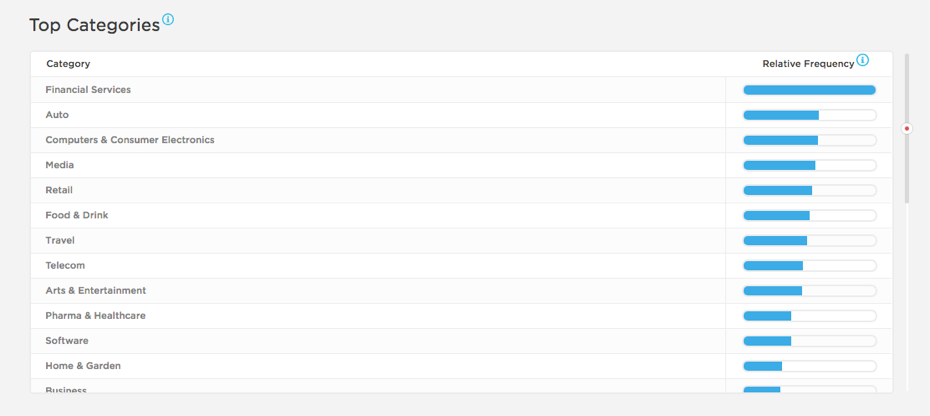Open Computers & Consumer Electronics category
Screen dimensions: 930x416
click(x=130, y=140)
